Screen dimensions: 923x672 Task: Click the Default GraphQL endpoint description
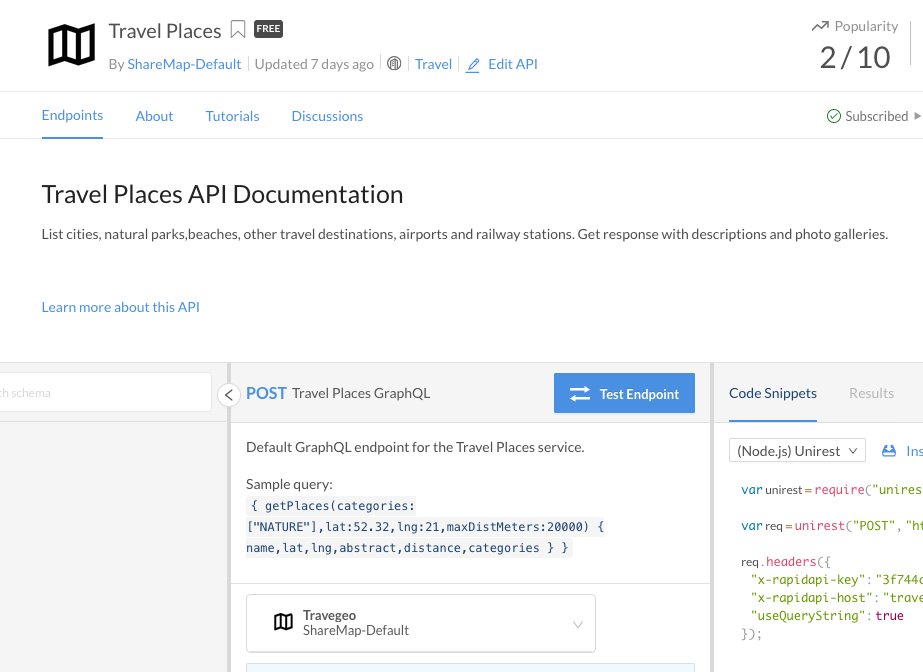click(x=415, y=447)
